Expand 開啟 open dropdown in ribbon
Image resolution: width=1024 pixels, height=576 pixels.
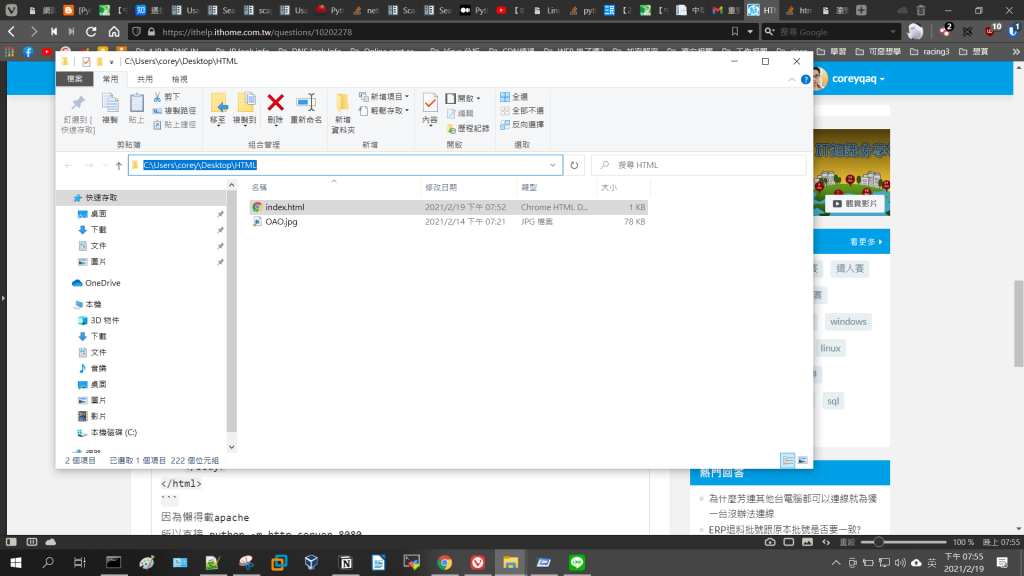464,98
